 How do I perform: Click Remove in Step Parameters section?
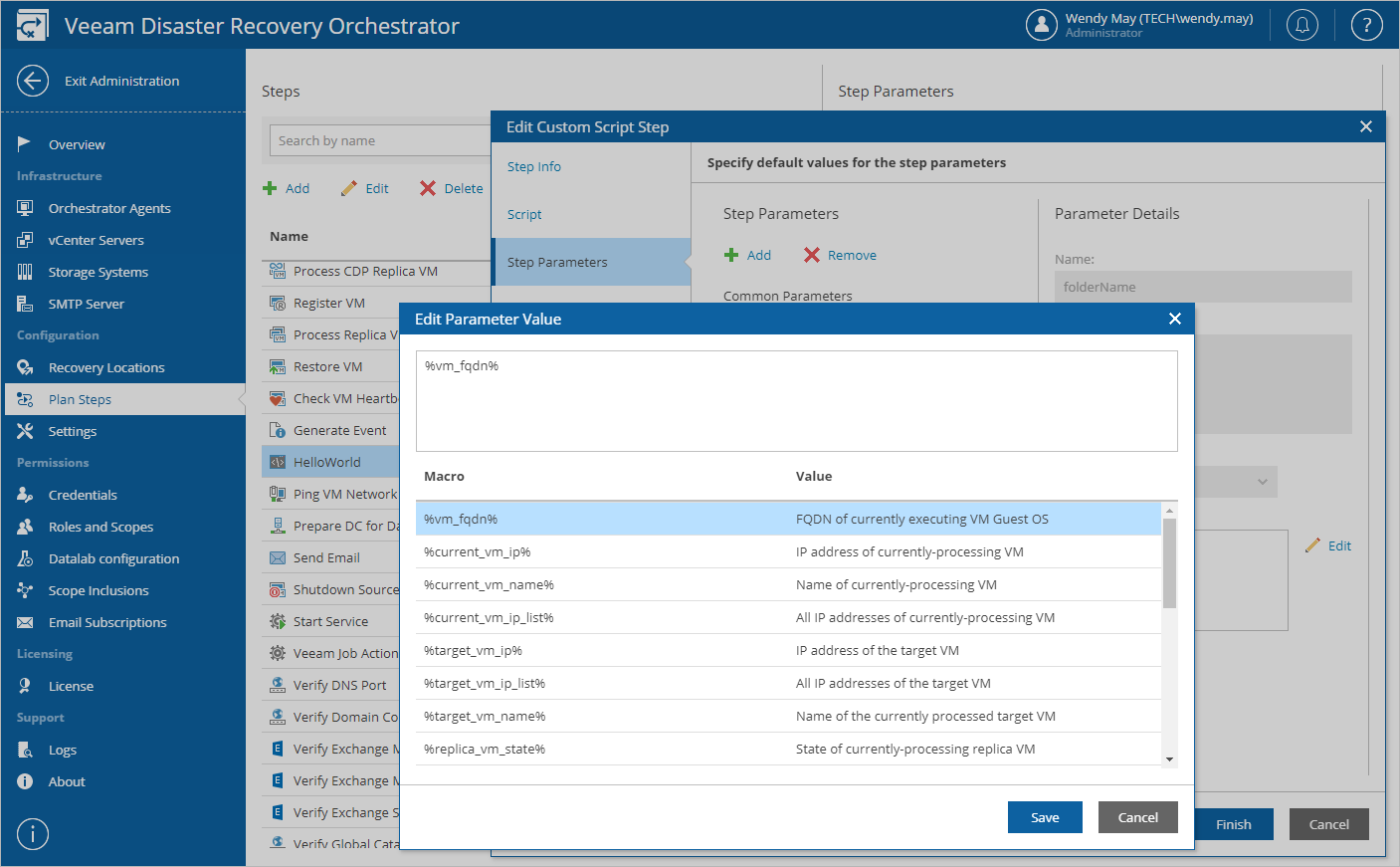841,255
